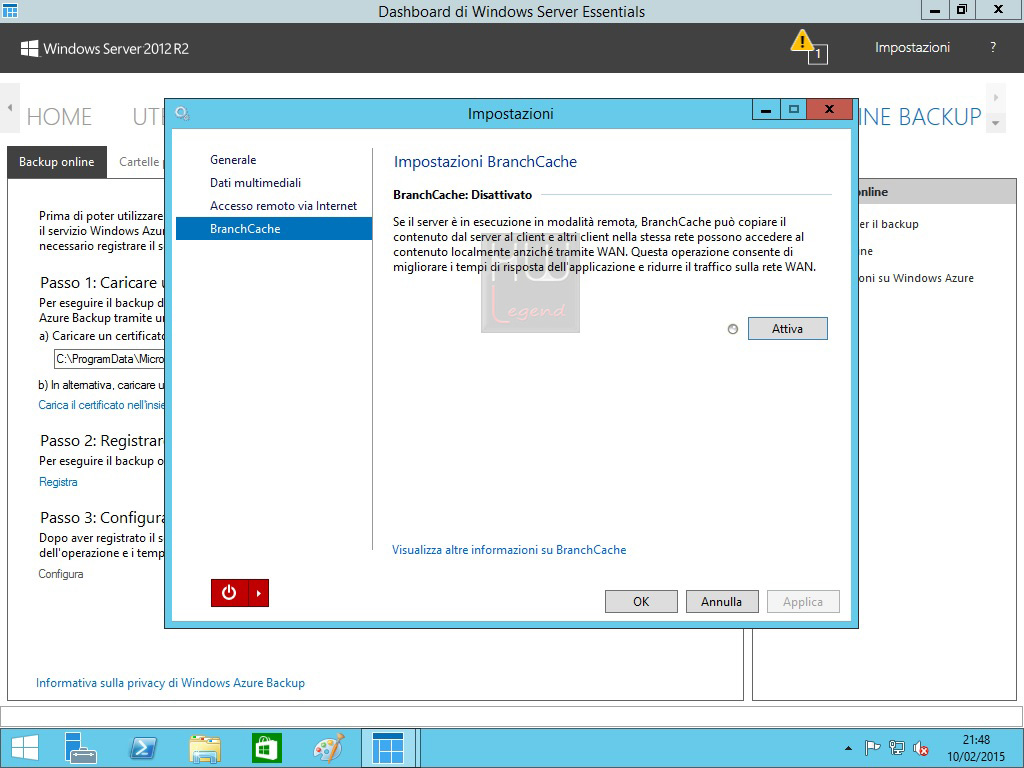
Task: Click Annulla in Impostazioni dialog
Action: click(722, 601)
